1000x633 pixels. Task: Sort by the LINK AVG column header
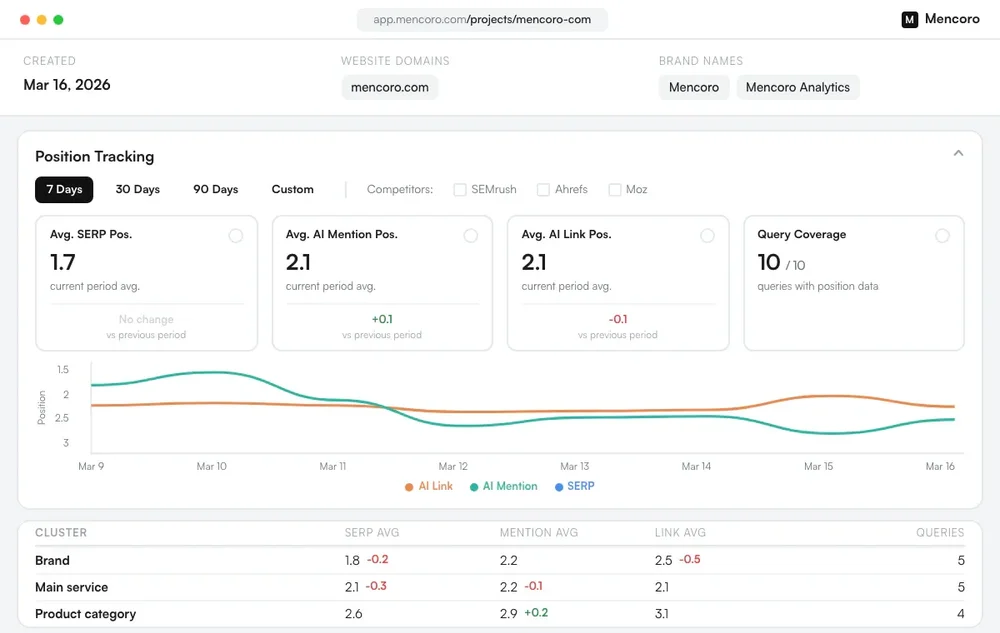pyautogui.click(x=680, y=532)
